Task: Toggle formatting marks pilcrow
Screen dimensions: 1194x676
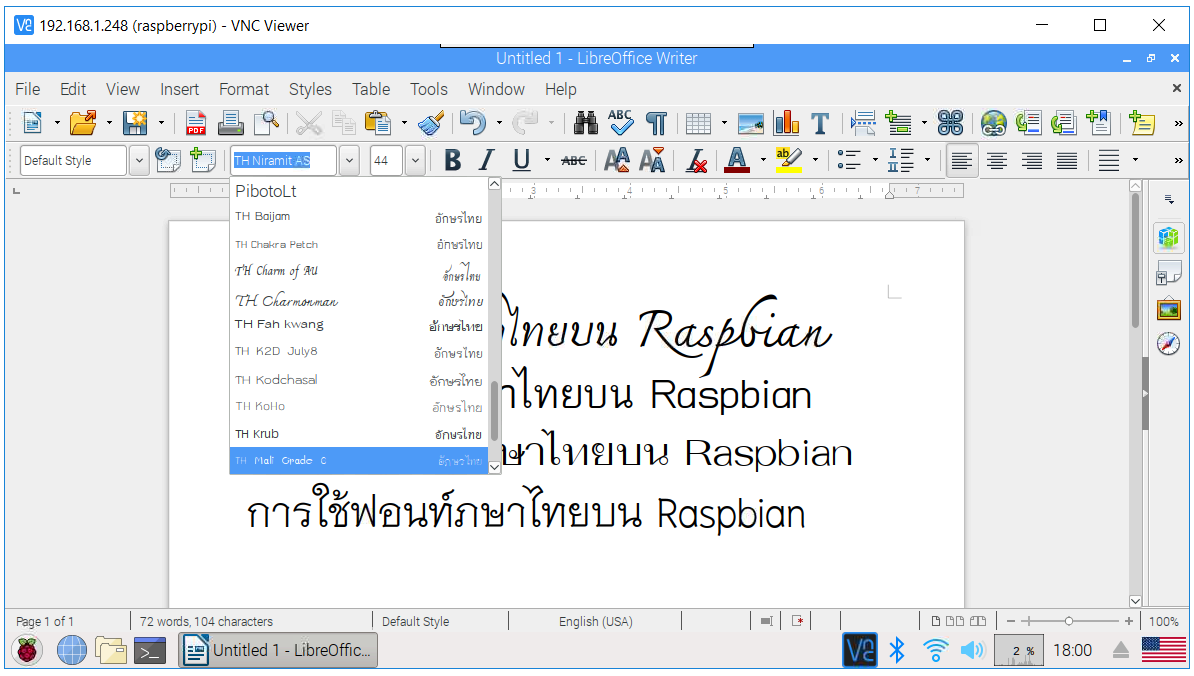Action: click(656, 123)
